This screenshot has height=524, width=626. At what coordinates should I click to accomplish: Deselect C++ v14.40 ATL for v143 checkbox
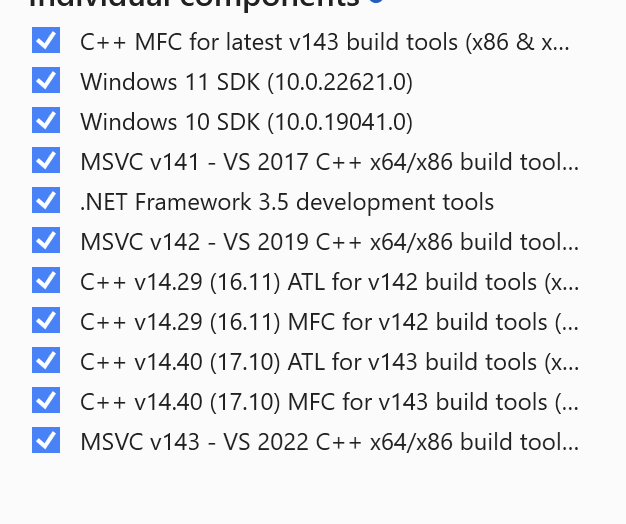coord(46,361)
